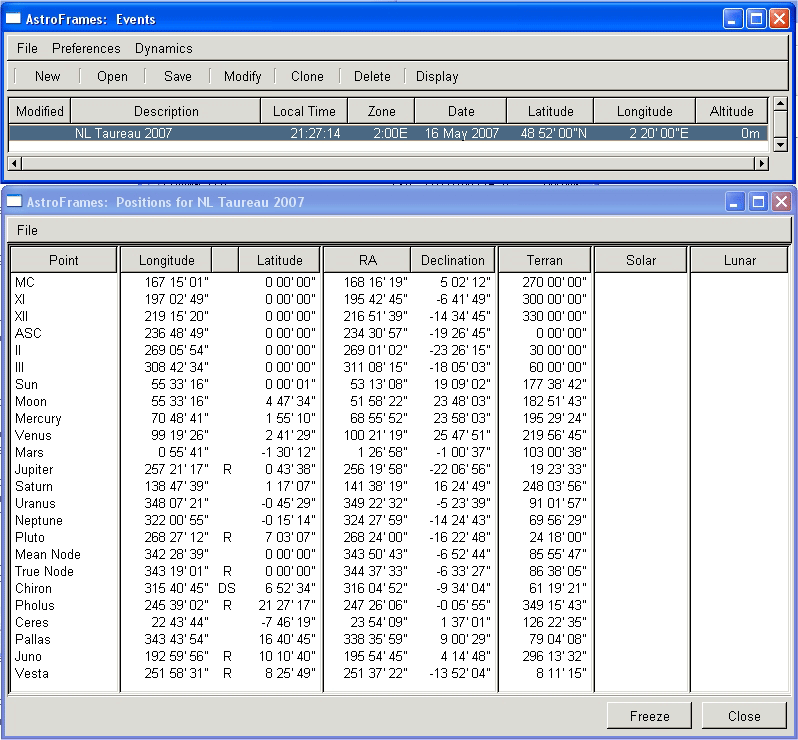Click the Declination column header
The width and height of the screenshot is (798, 740).
coord(452,260)
